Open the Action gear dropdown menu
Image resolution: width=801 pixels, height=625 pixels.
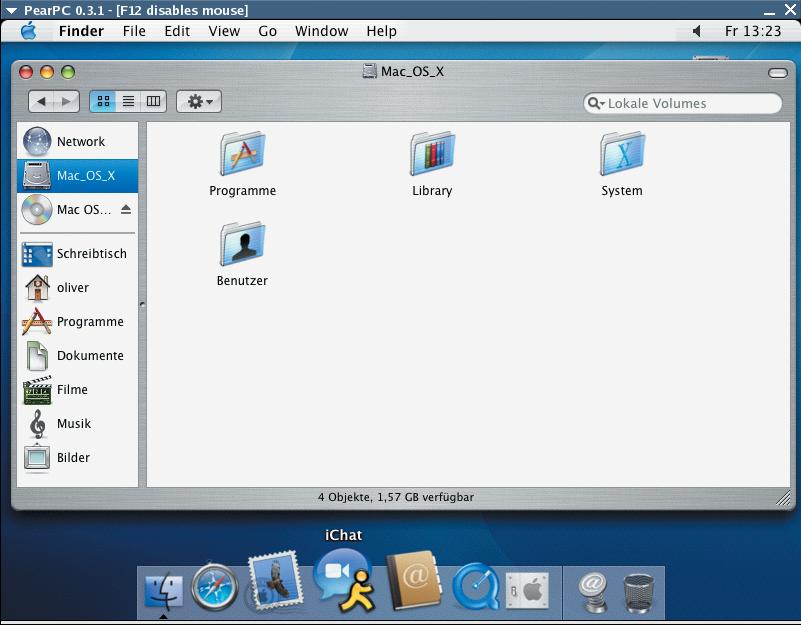[x=199, y=101]
